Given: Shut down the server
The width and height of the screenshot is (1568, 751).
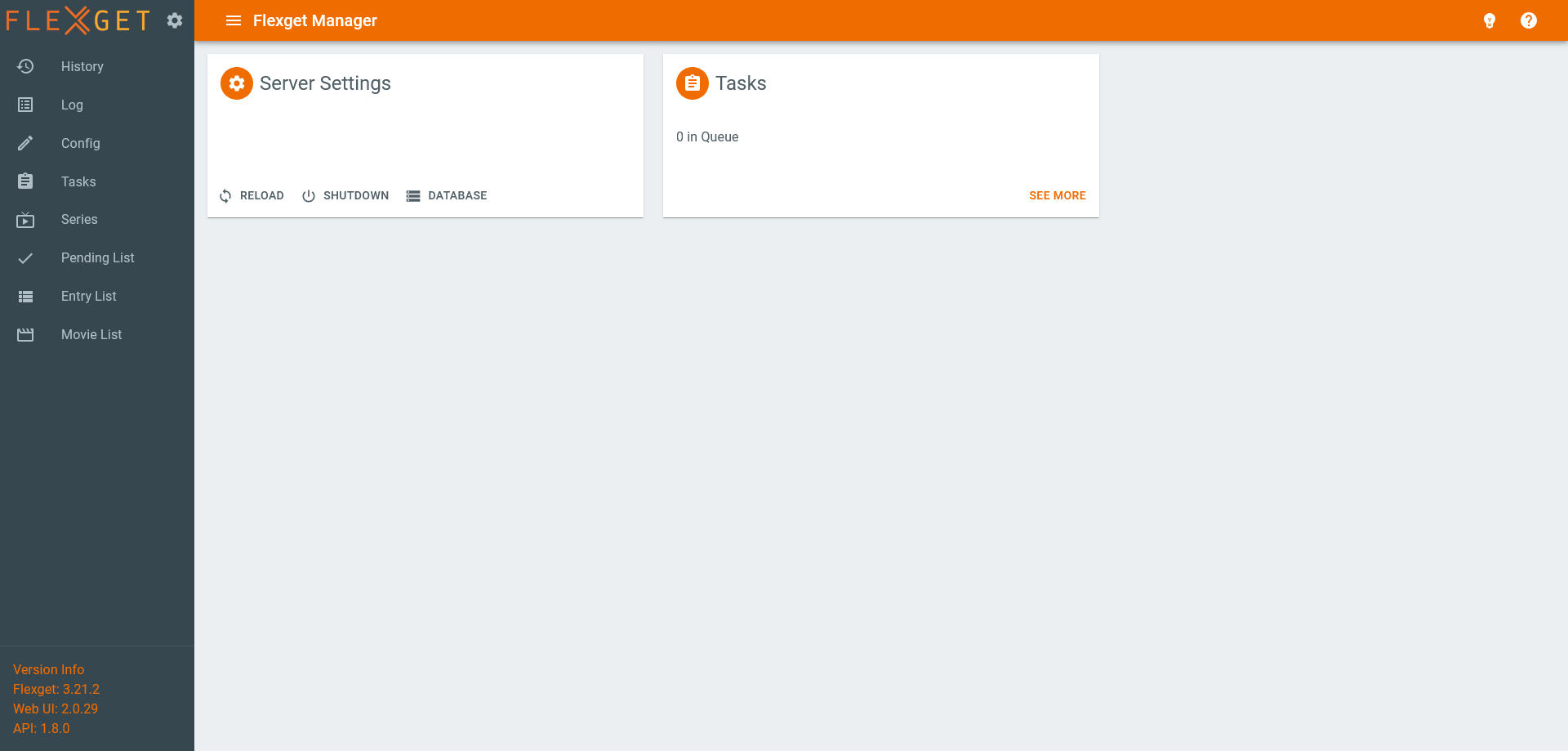Looking at the screenshot, I should click(345, 195).
